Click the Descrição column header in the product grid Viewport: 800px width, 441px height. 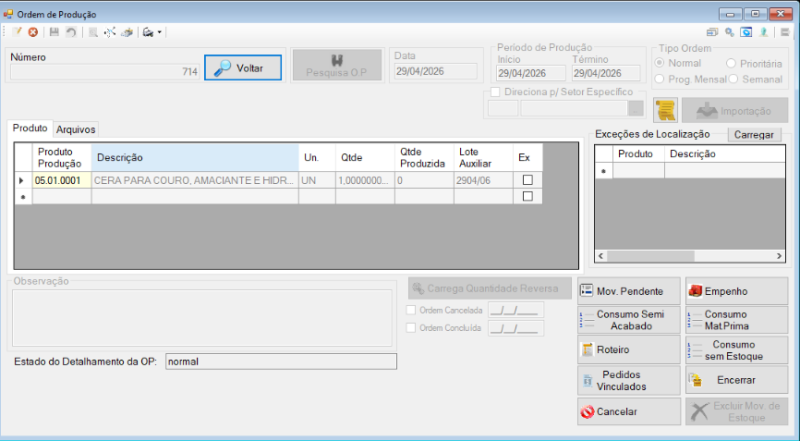(x=195, y=157)
